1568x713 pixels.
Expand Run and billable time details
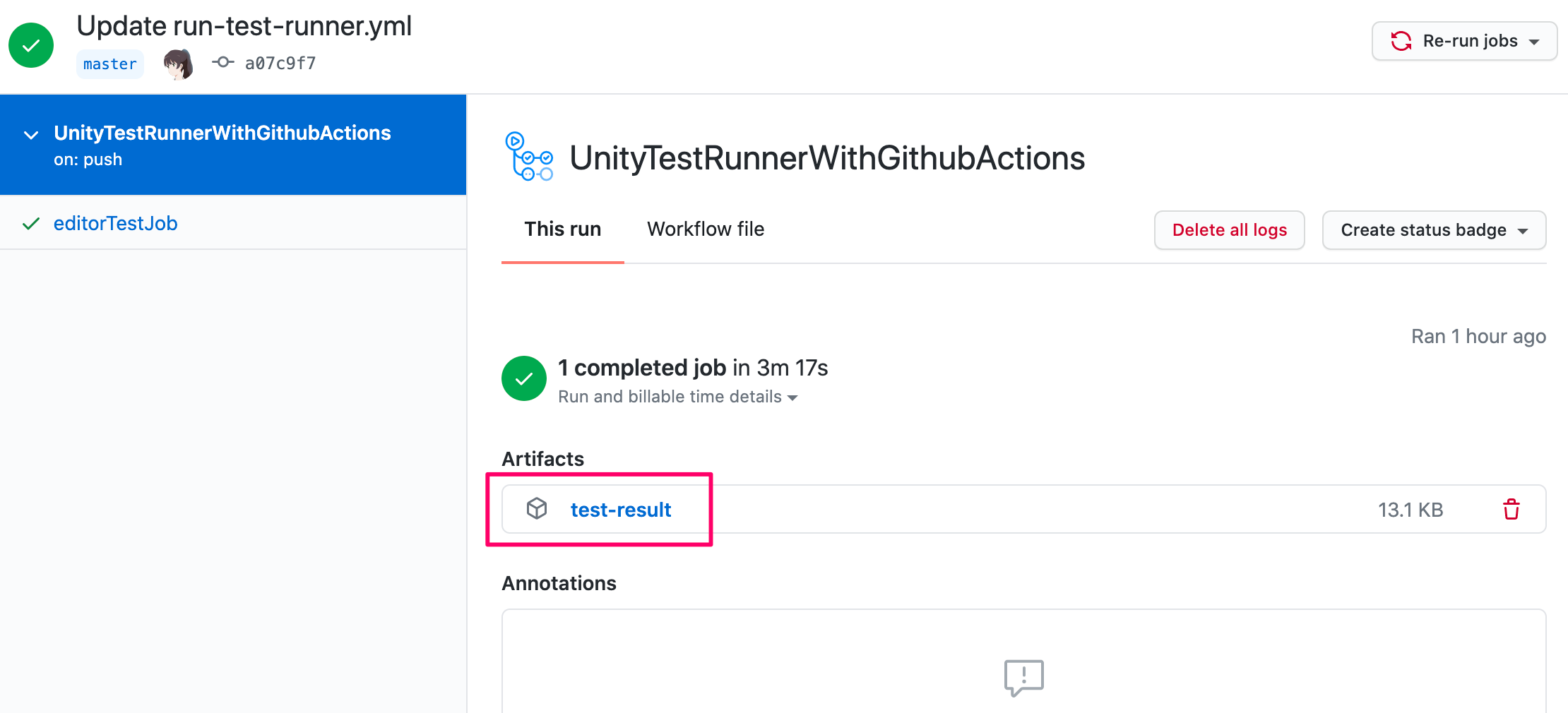coord(677,397)
